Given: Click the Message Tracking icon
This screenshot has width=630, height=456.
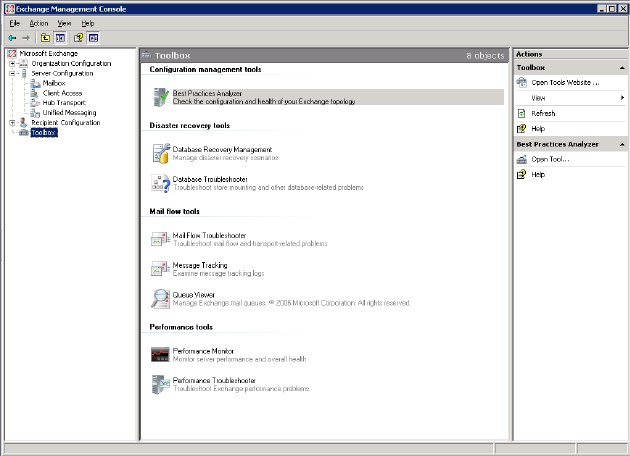Looking at the screenshot, I should point(160,269).
